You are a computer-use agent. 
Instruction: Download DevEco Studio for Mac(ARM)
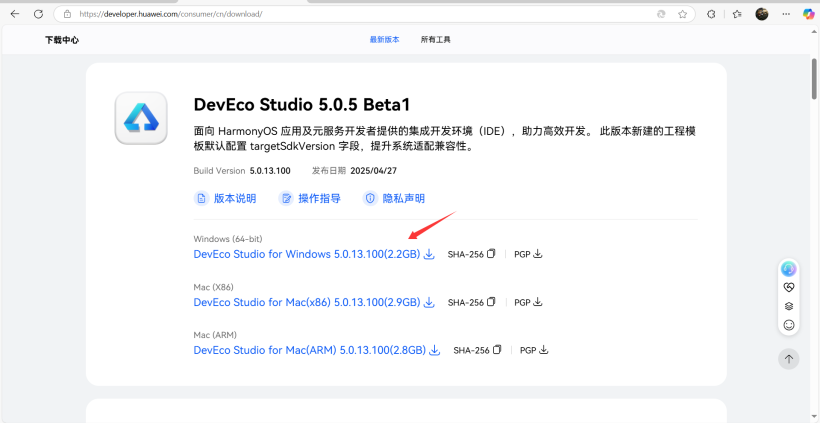pos(310,350)
